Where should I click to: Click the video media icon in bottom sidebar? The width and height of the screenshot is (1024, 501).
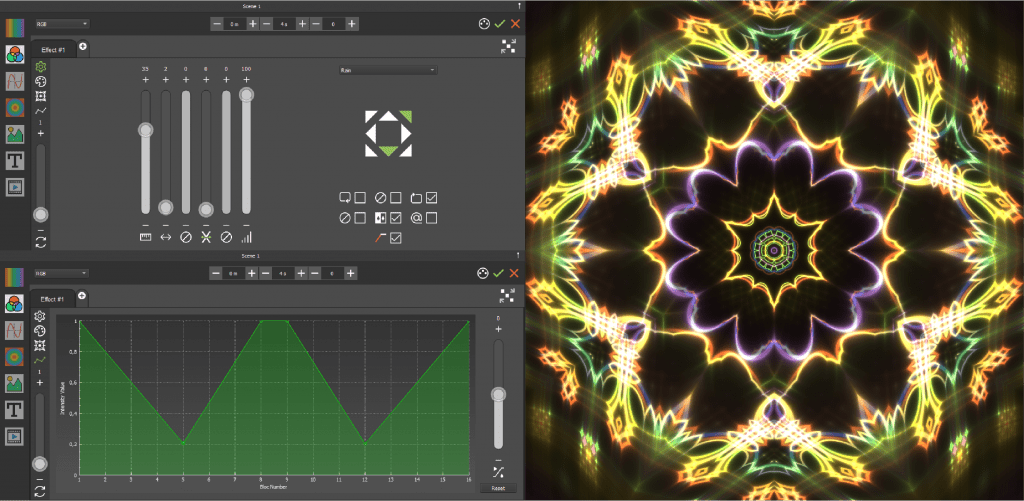pos(15,435)
